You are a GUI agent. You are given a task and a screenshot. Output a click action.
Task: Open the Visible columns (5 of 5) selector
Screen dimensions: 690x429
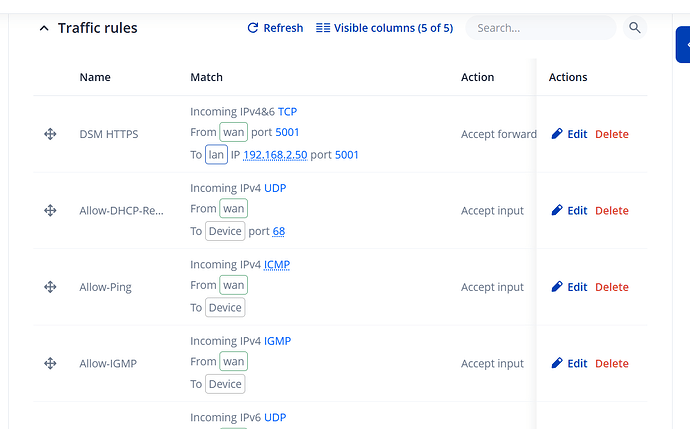click(x=384, y=28)
